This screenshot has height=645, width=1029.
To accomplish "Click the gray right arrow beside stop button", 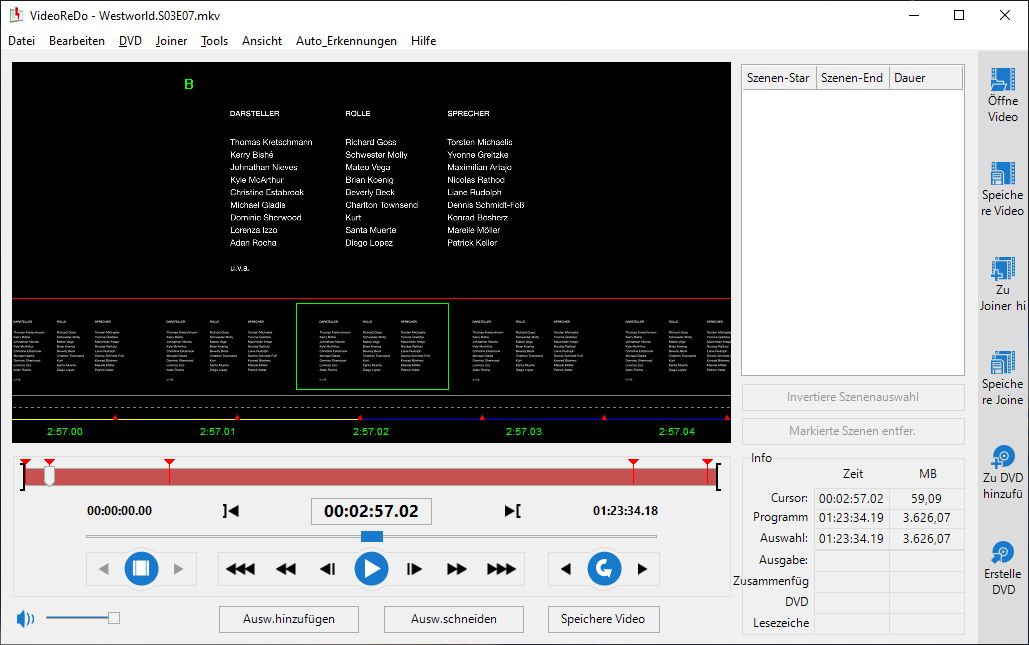I will tap(178, 569).
